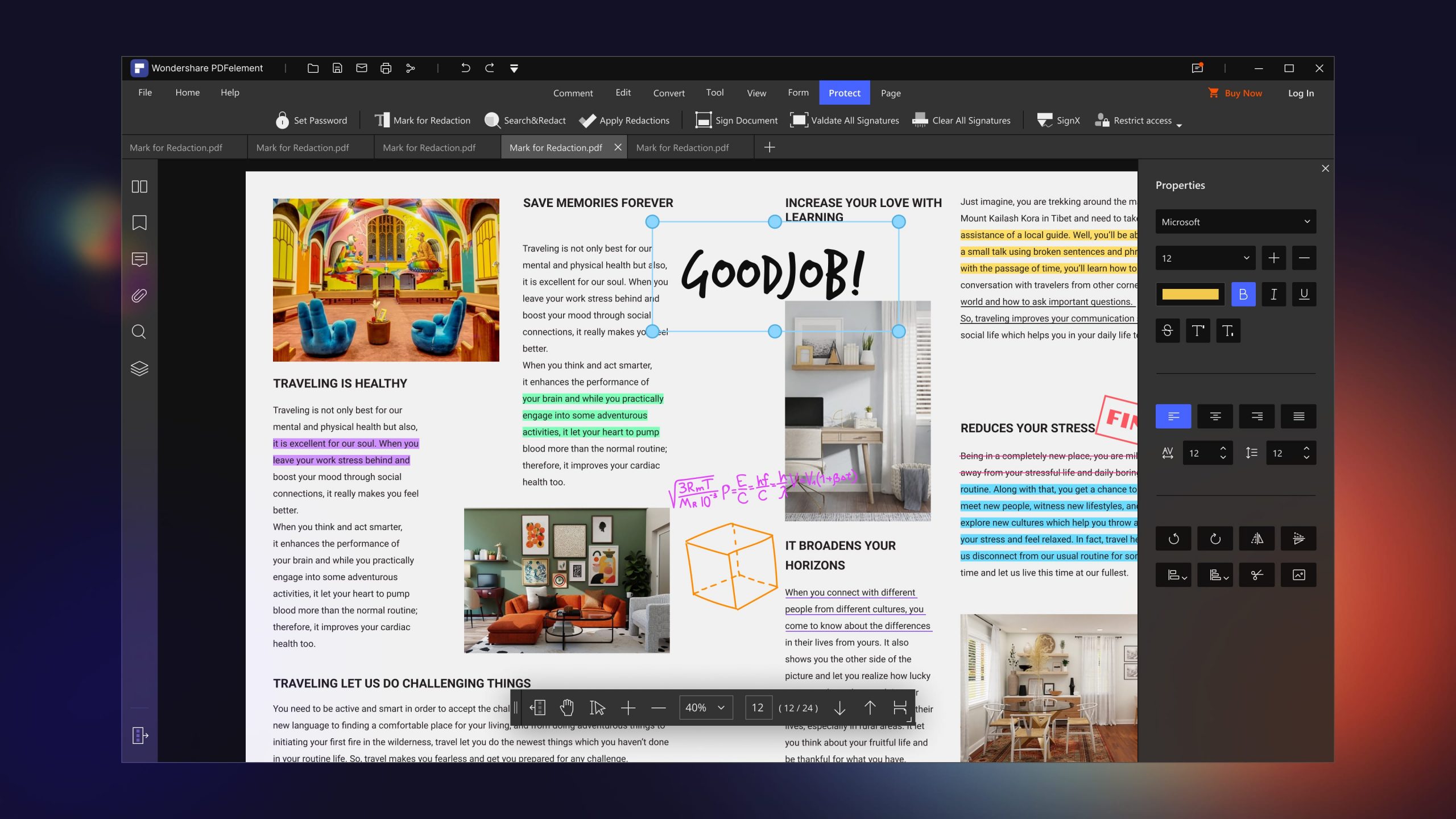Click Search&Redact
This screenshot has height=819, width=1456.
(525, 121)
